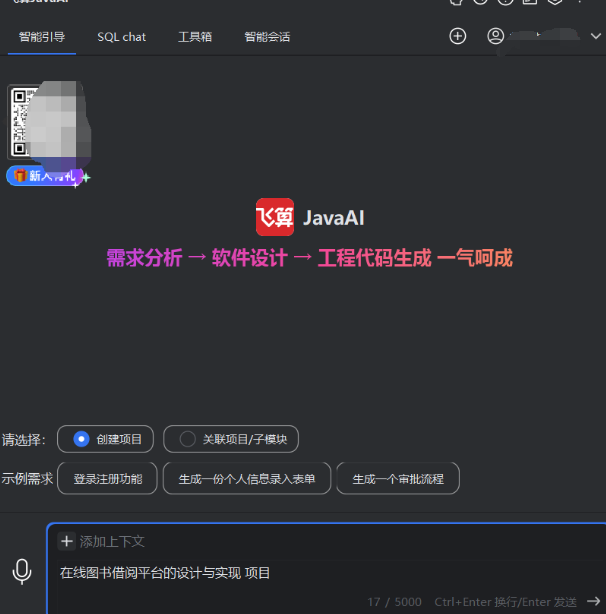Click the 示例需求 label
This screenshot has height=614, width=606.
coord(27,479)
